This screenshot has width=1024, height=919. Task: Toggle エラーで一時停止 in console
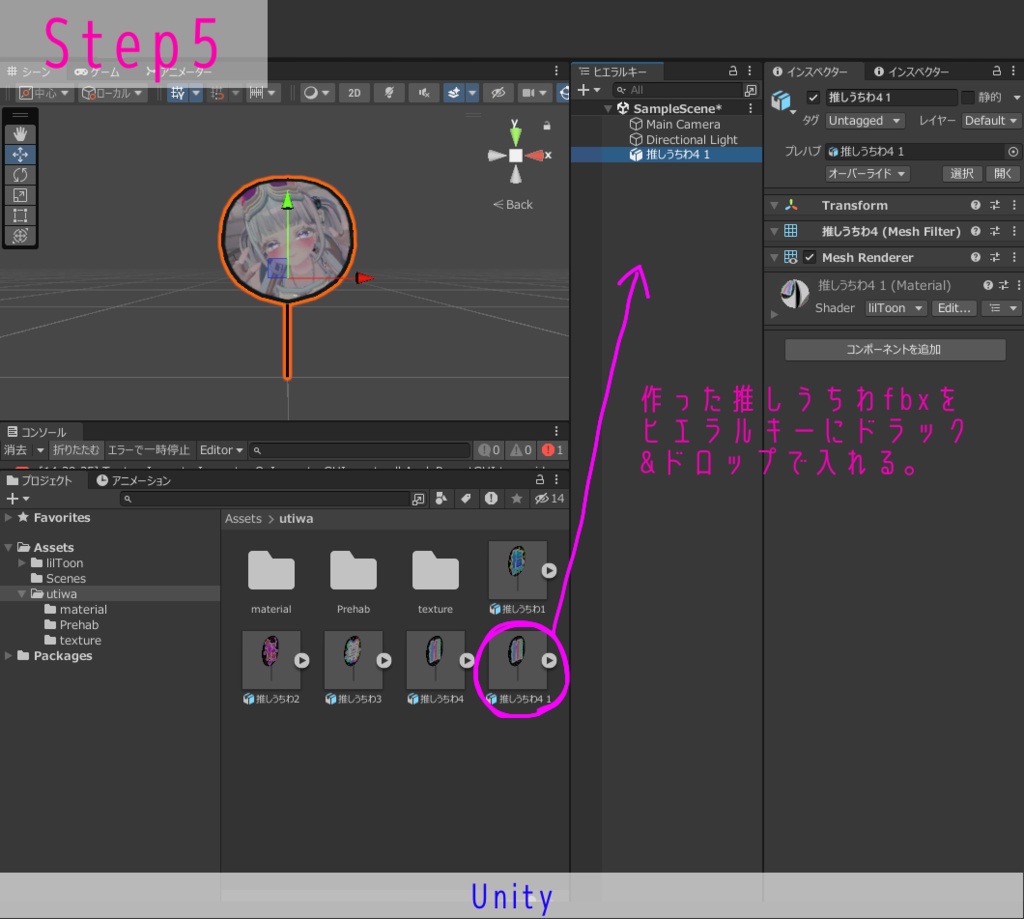[x=148, y=450]
